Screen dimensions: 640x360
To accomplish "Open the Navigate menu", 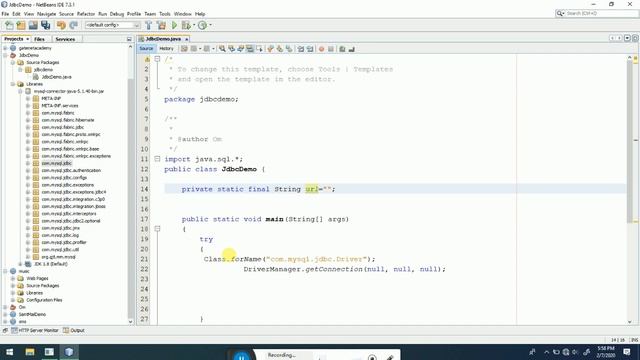I will (47, 14).
